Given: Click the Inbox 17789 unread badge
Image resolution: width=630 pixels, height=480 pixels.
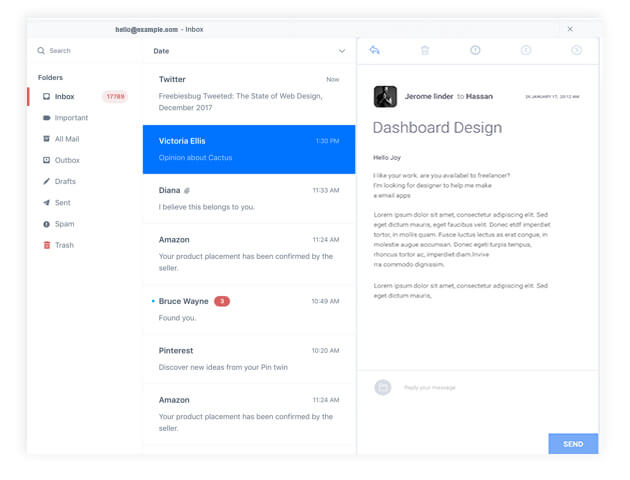Looking at the screenshot, I should (115, 96).
